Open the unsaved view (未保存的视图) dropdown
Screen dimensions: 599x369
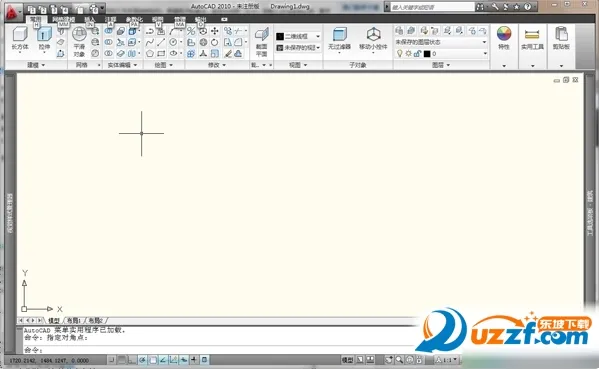tap(298, 48)
